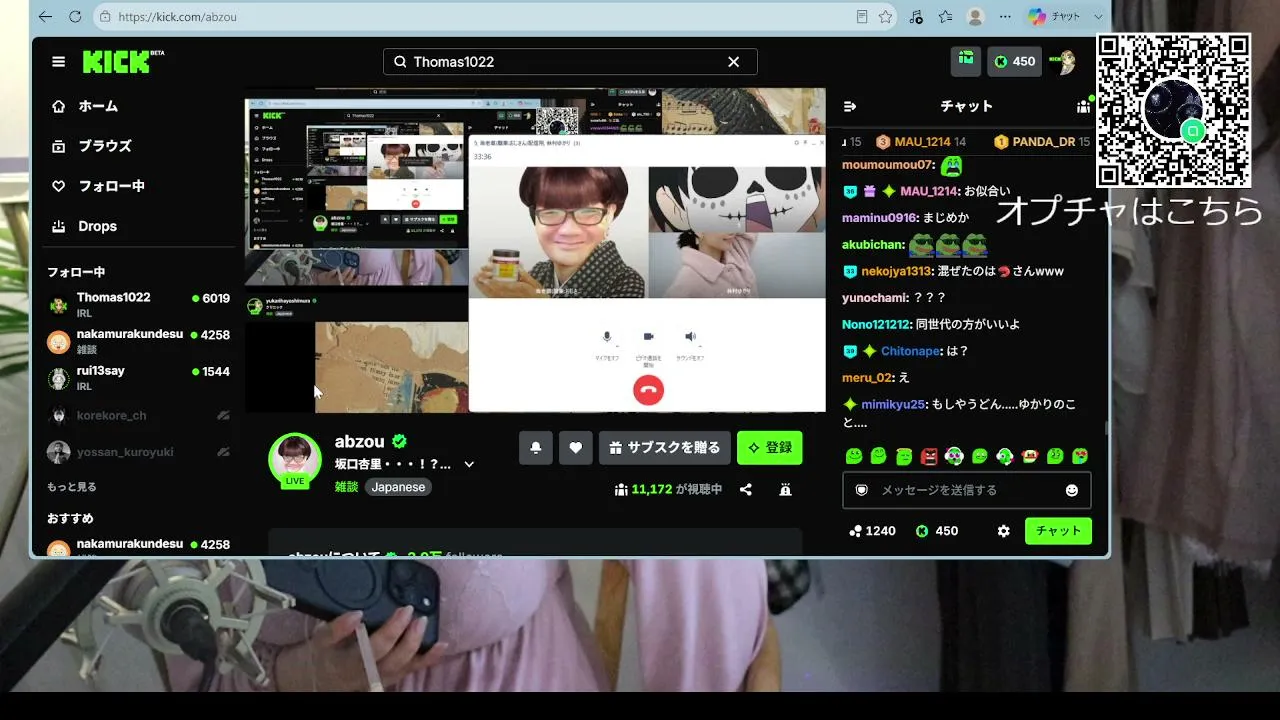Open the emoji picker smiley icon
1280x720 pixels.
pos(1072,490)
